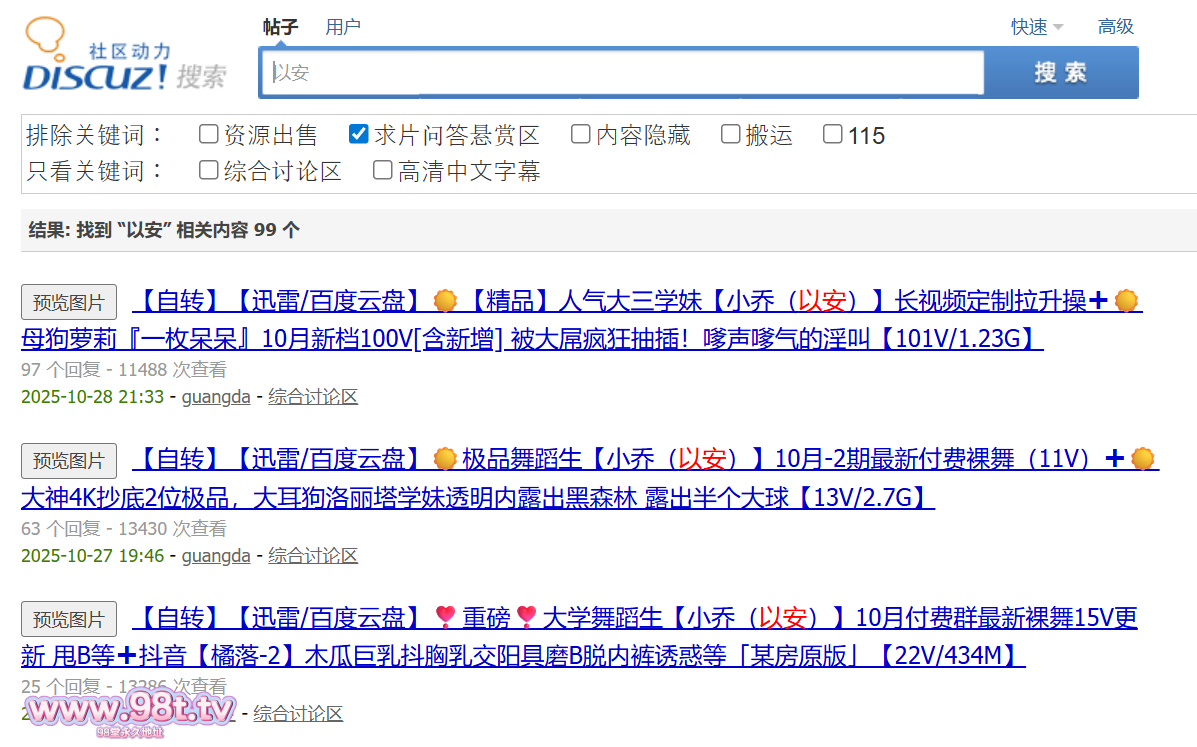Uncheck the 求片问答悬赏区 checkbox

[x=358, y=134]
